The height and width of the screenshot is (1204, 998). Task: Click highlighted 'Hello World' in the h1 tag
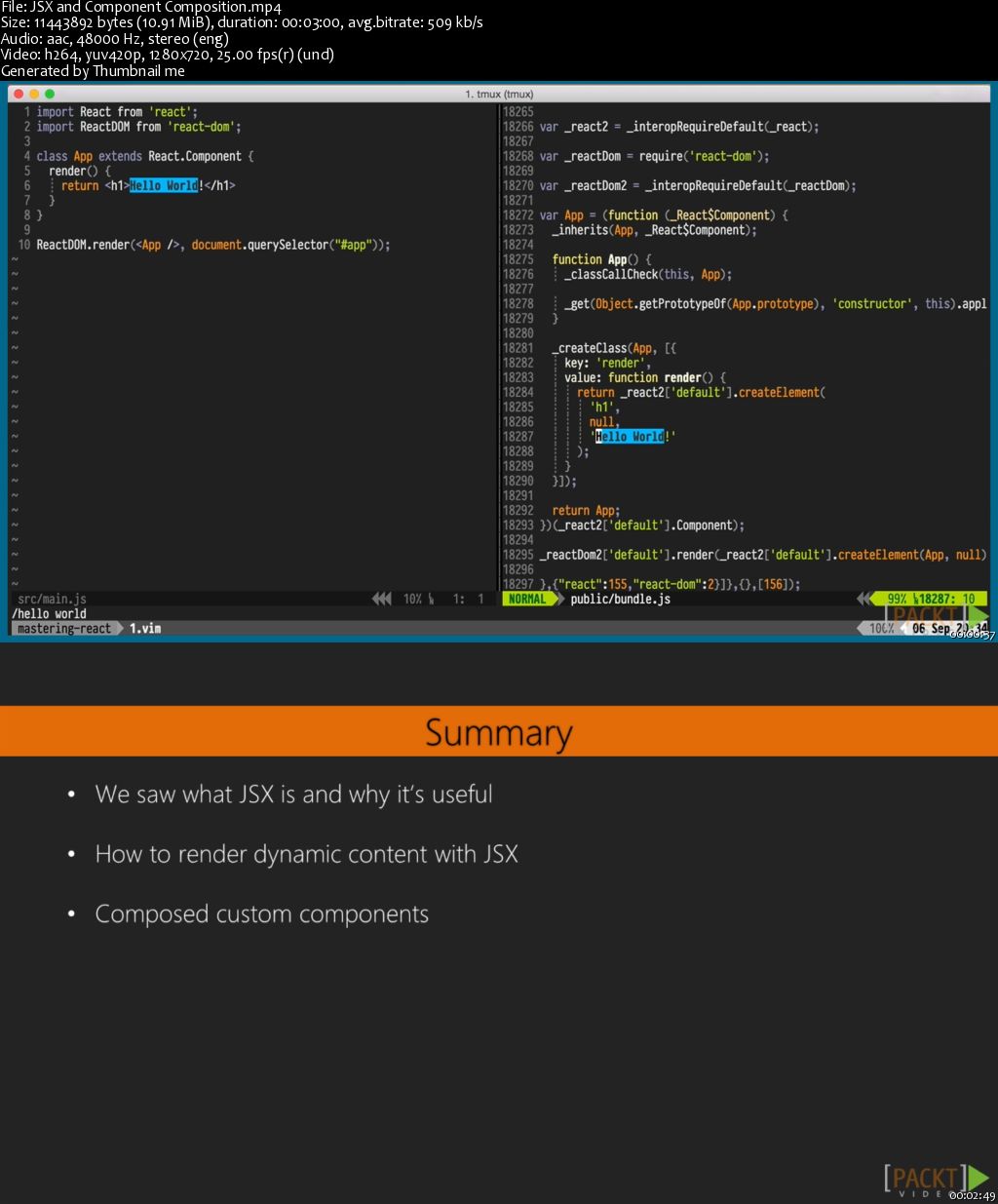tap(164, 185)
